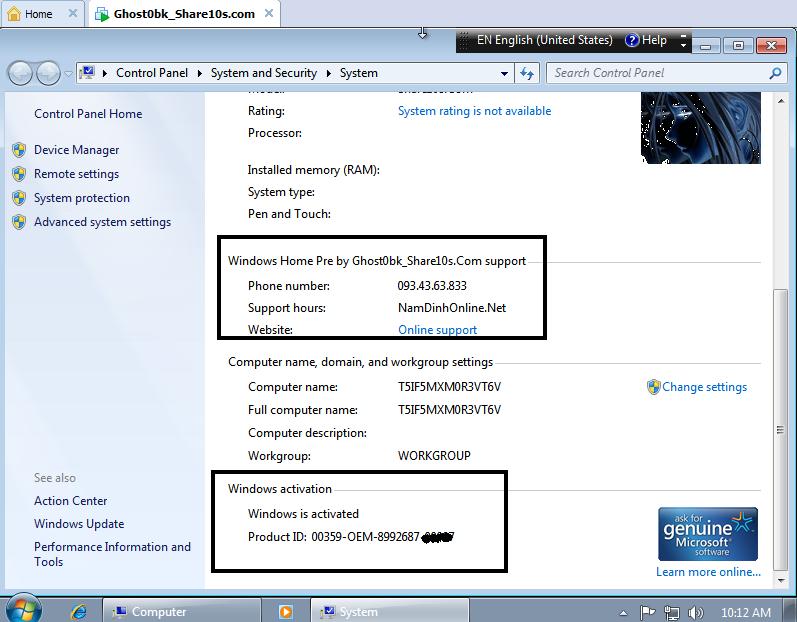Switch to Computer taskbar window

coord(182,611)
